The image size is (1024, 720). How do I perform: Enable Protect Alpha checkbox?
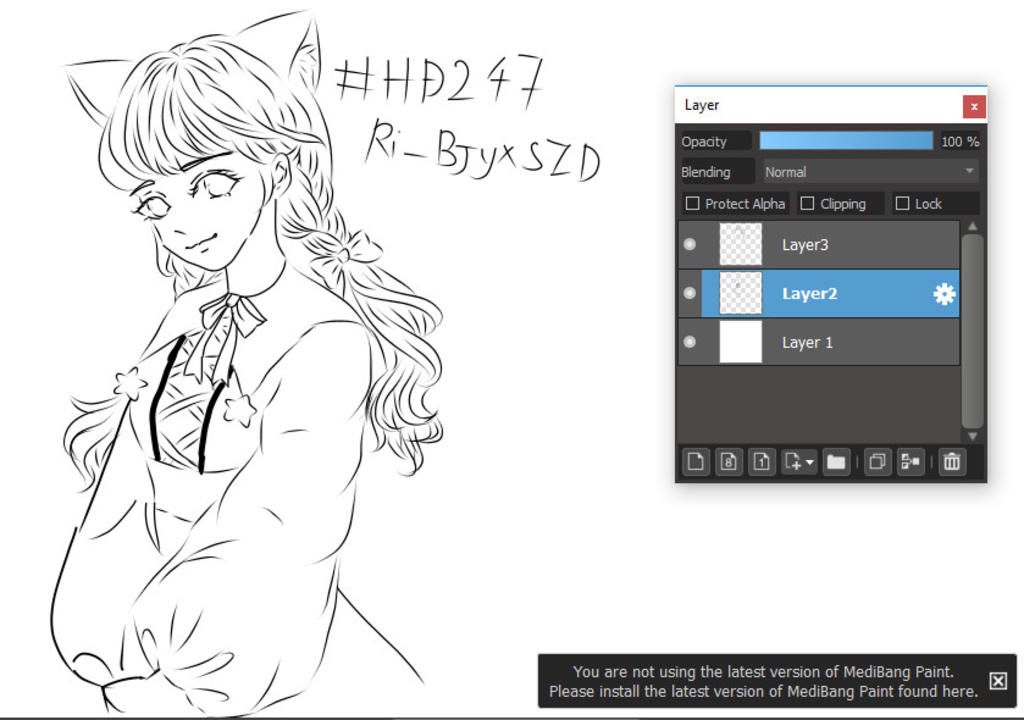click(x=692, y=204)
